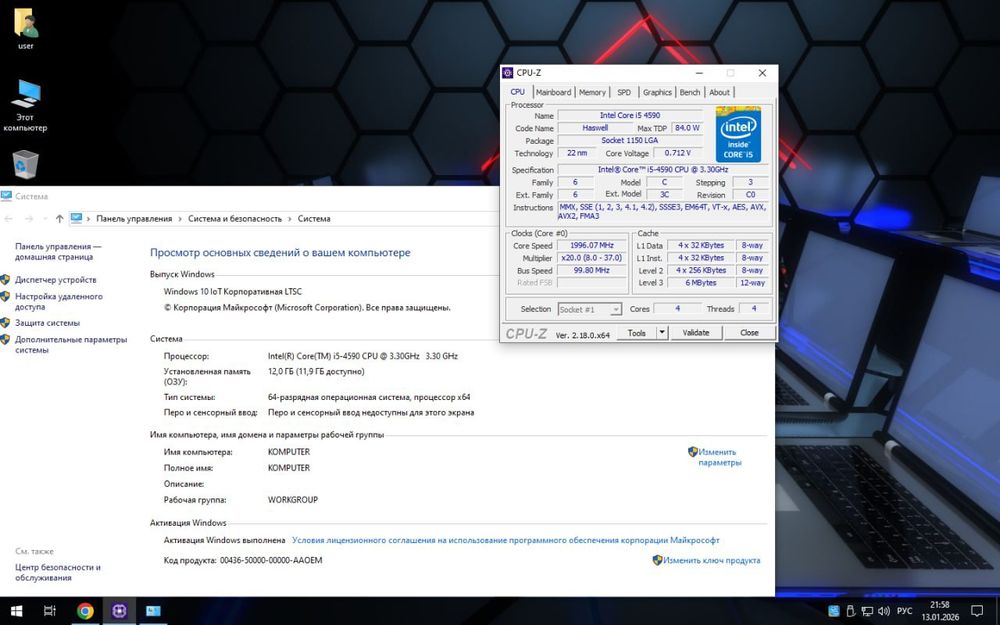The width and height of the screenshot is (1000, 625).
Task: Open Диспетчер устройств link
Action: [55, 279]
